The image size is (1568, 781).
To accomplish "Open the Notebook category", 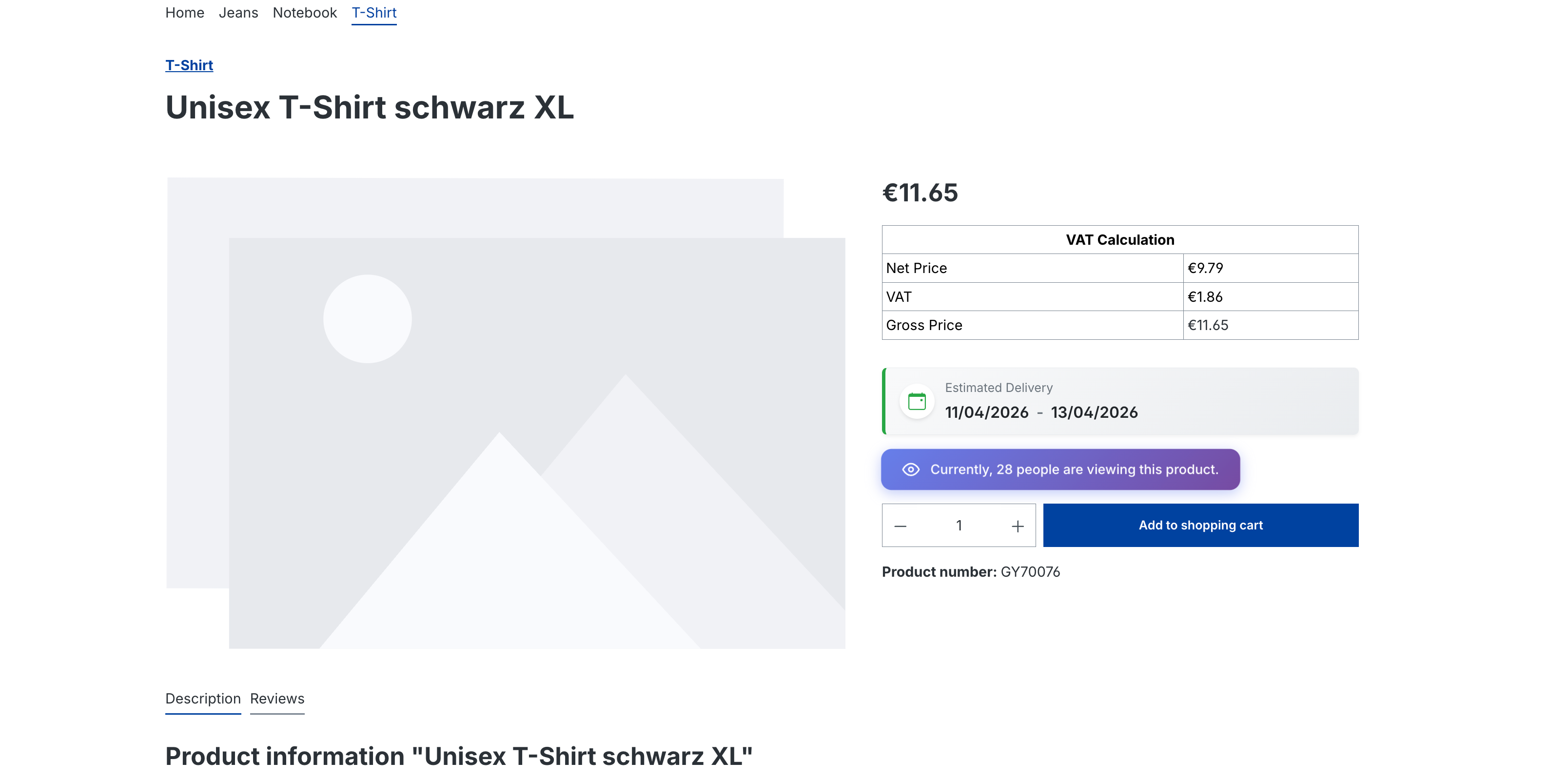I will pos(304,13).
